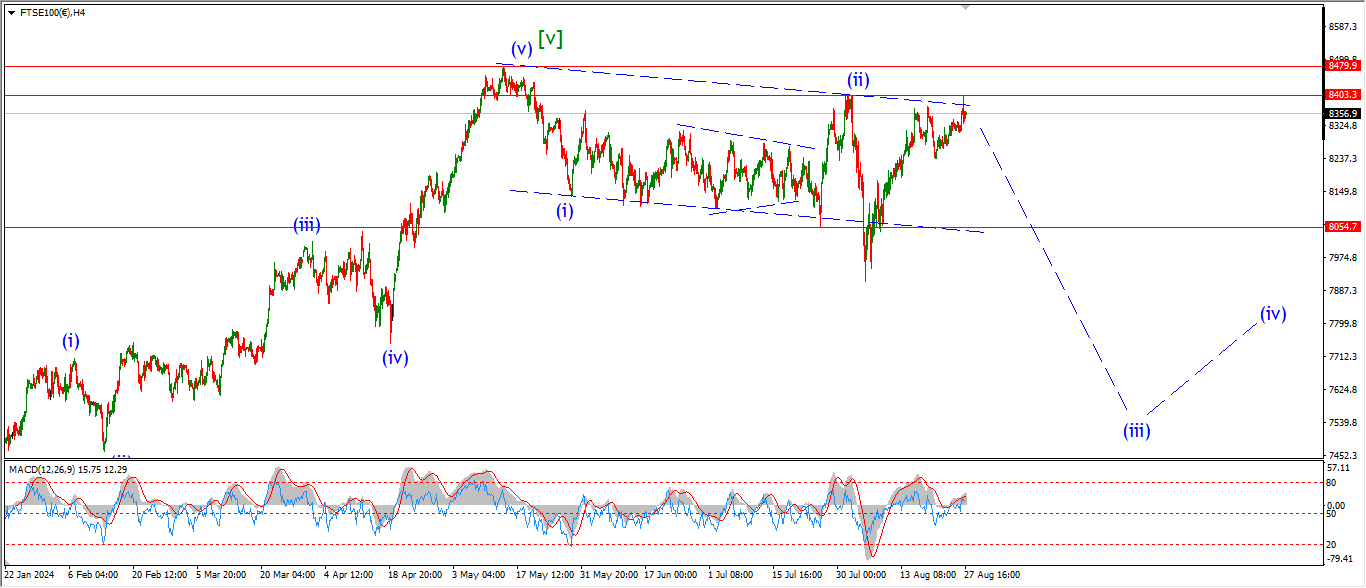Viewport: 1366px width, 588px height.
Task: Click the 22 Jan 2024 date on time axis
Action: point(28,575)
